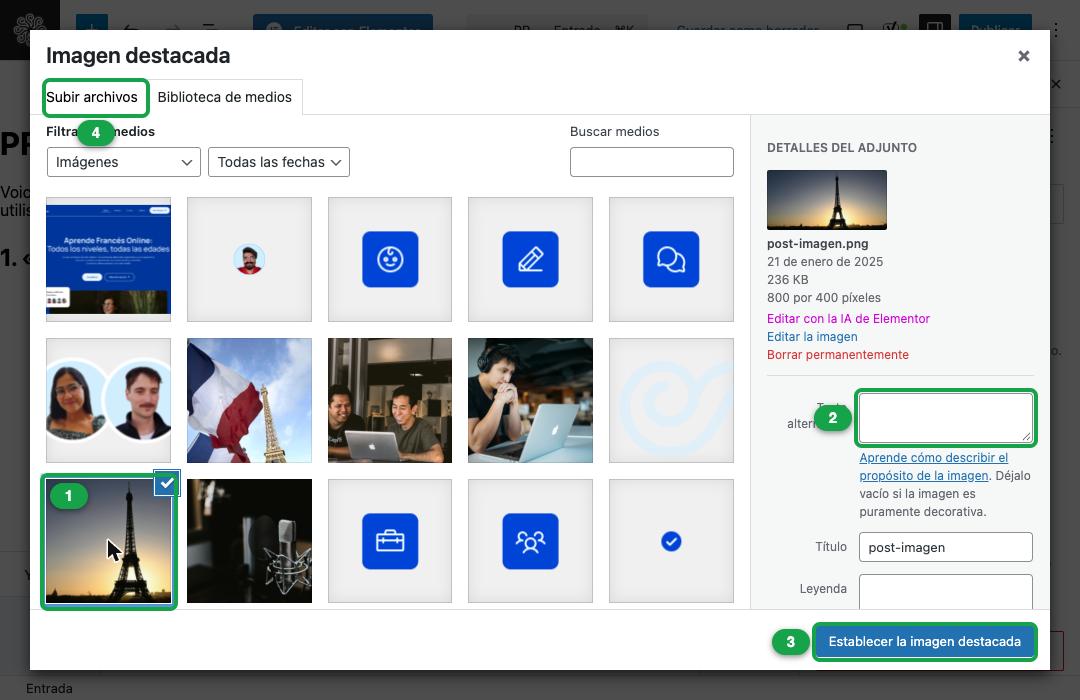Screen dimensions: 1080x700
Task: Select the two men laughing at laptop photo
Action: [390, 400]
